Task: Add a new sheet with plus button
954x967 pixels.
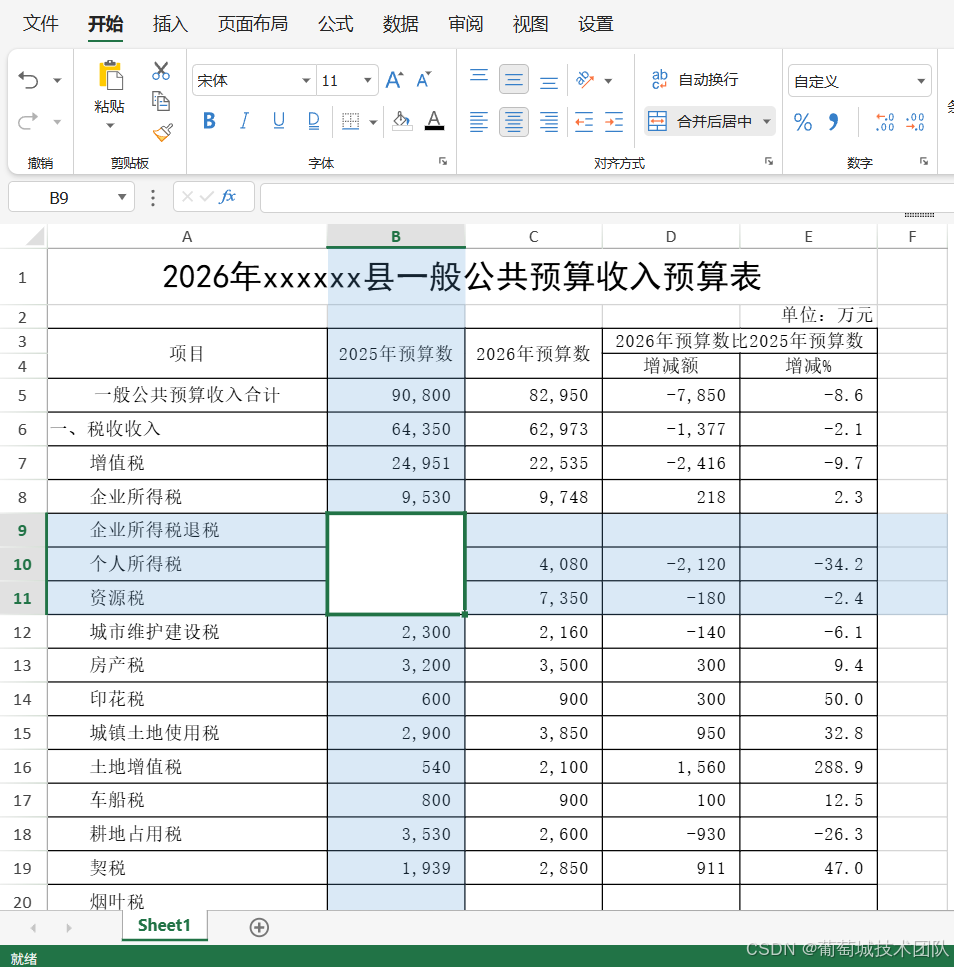Action: [x=259, y=927]
